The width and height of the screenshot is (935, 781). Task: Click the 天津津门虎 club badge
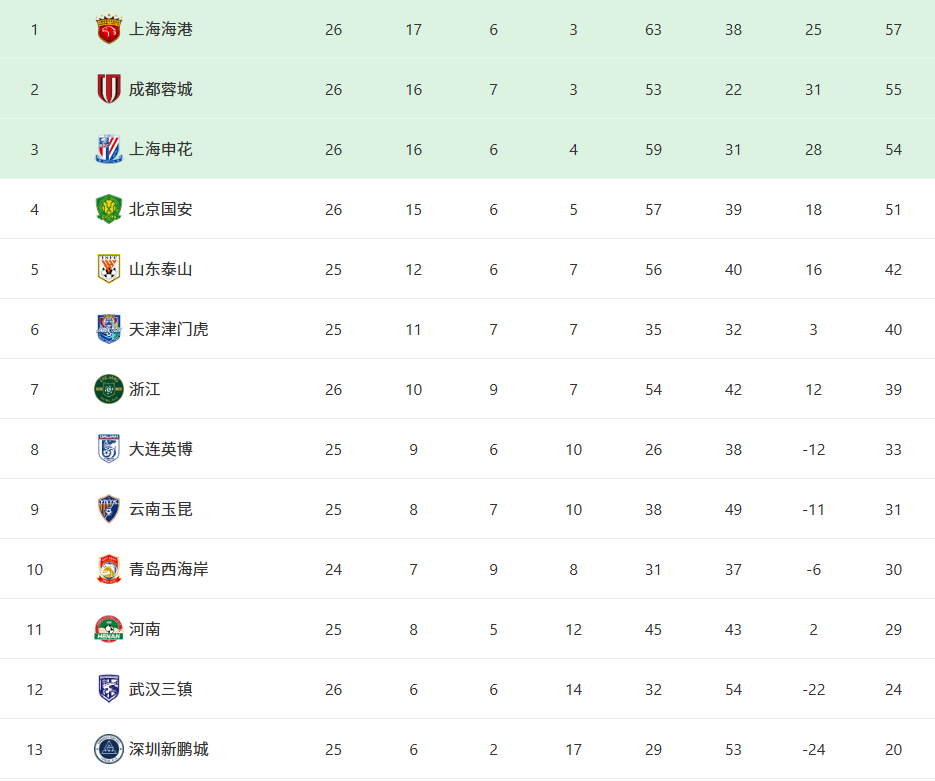109,329
